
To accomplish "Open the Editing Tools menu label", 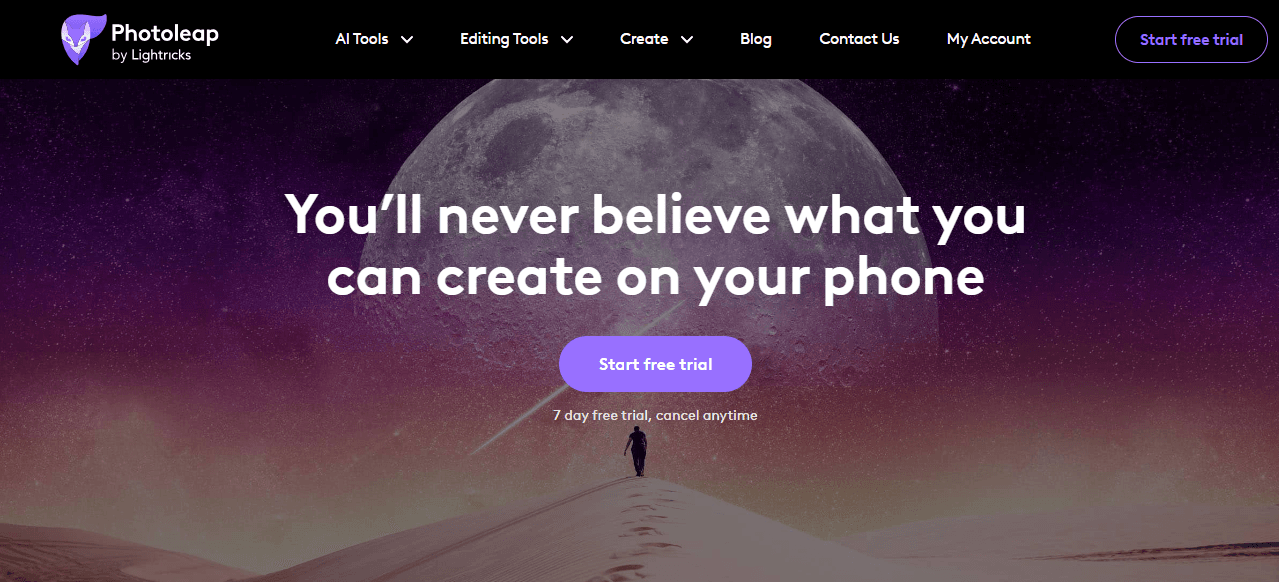I will (504, 39).
